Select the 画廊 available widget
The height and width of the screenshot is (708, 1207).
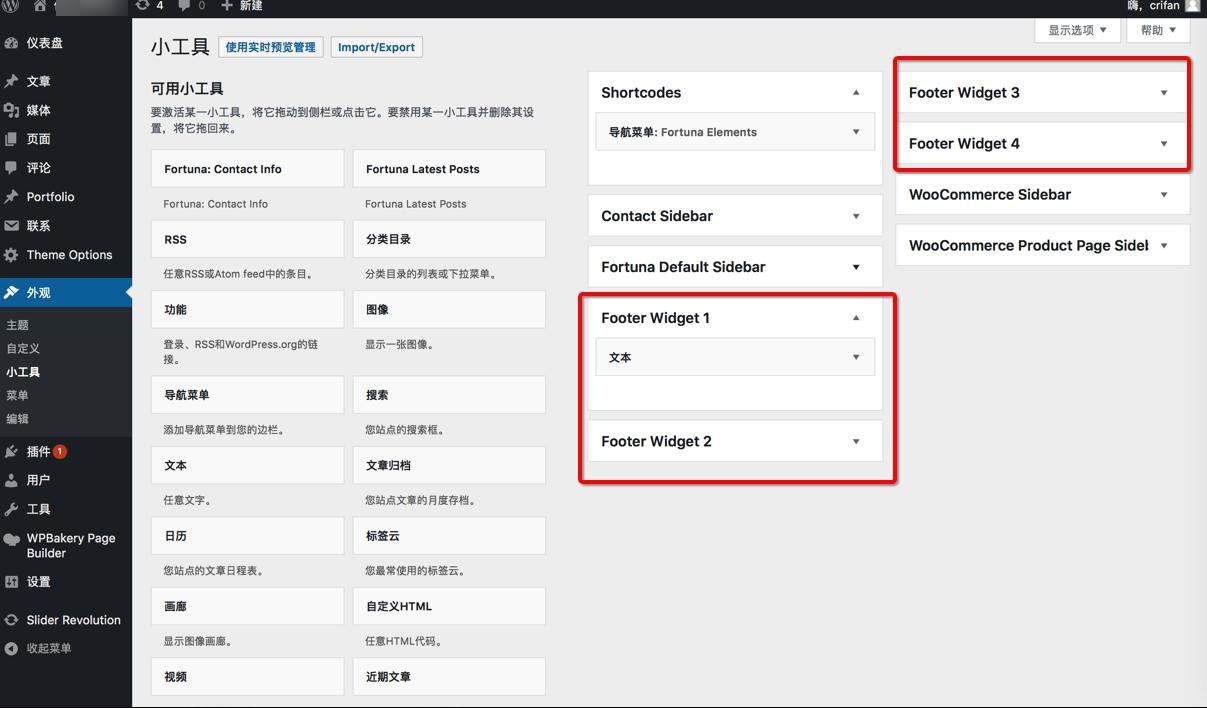(x=247, y=606)
